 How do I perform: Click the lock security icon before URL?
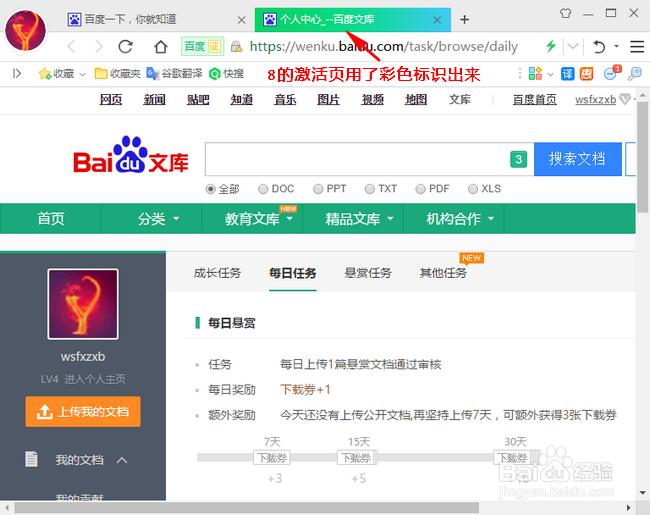[236, 46]
